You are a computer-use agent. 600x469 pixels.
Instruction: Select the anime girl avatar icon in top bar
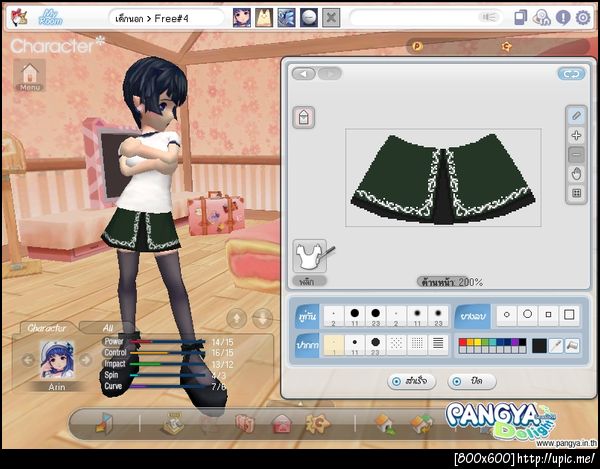pyautogui.click(x=242, y=17)
